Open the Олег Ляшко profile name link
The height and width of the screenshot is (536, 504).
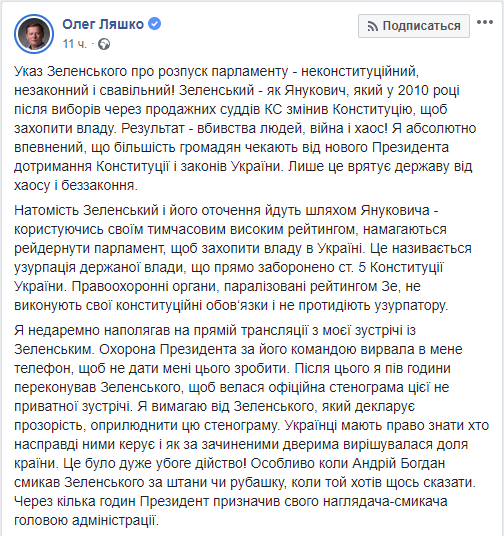pos(103,24)
